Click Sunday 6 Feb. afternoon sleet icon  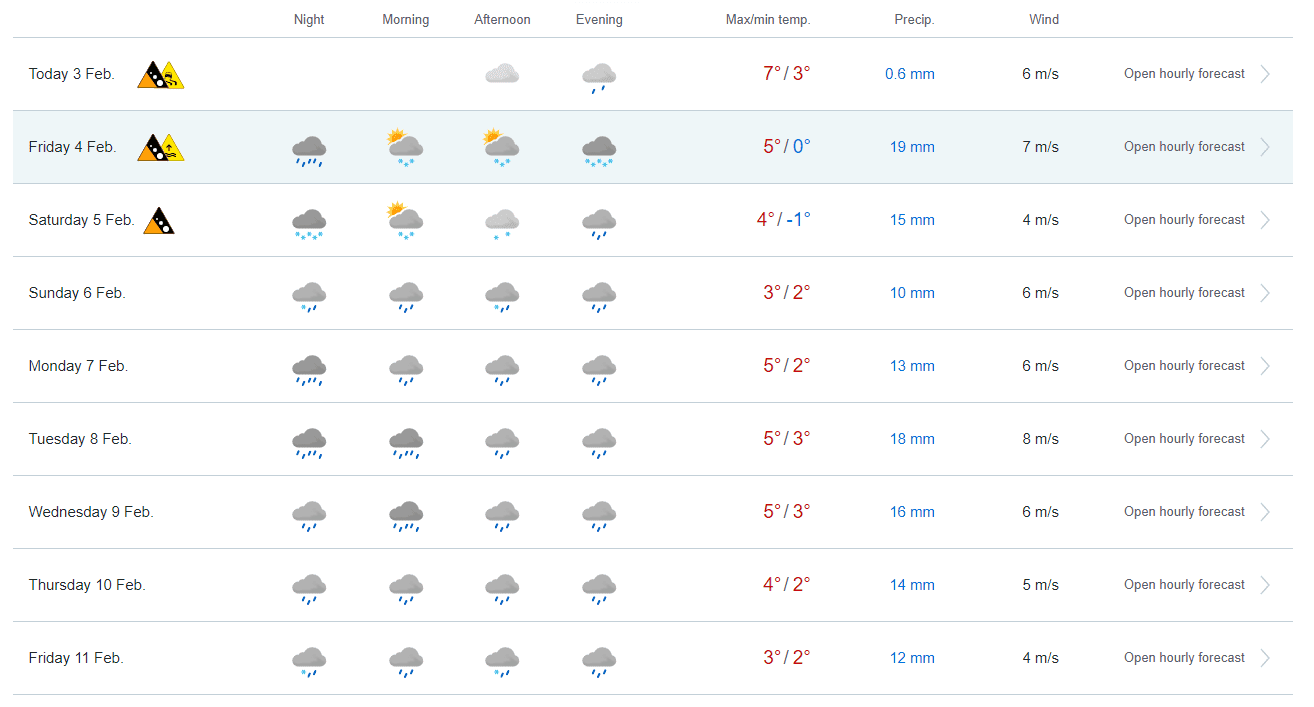502,296
